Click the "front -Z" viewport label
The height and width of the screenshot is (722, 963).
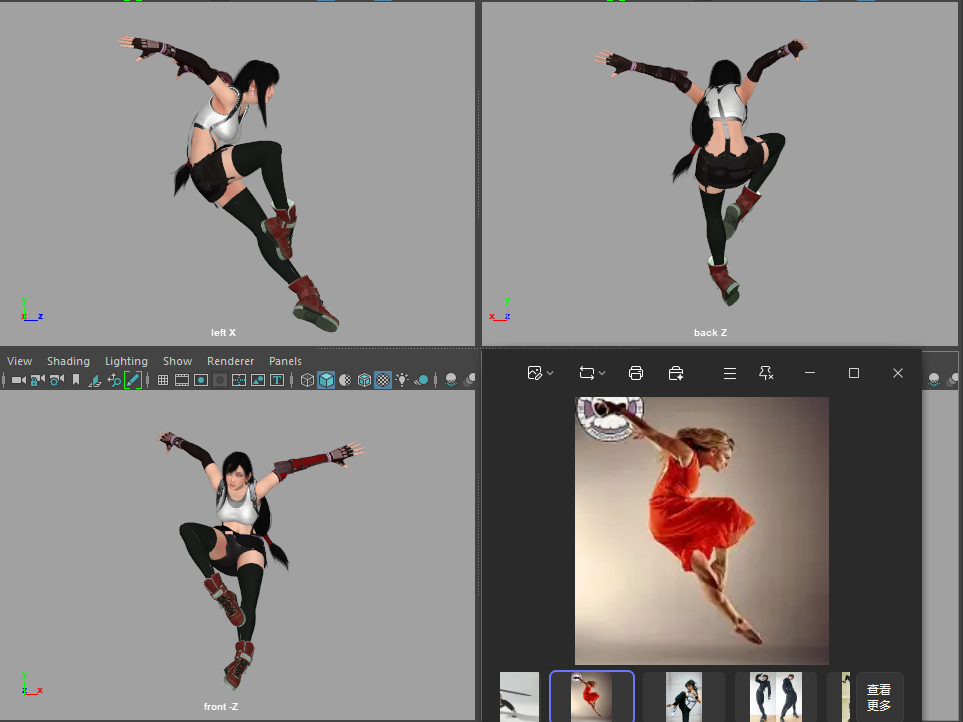point(220,706)
